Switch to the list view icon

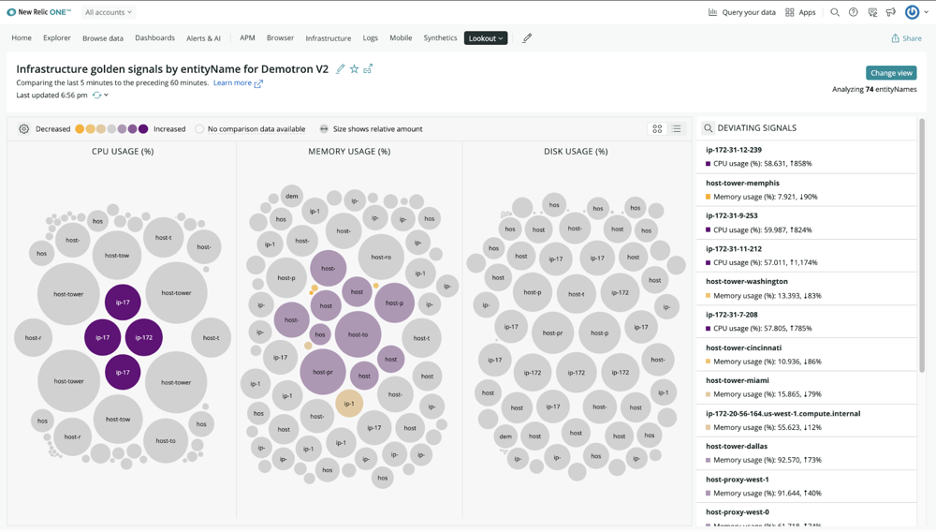(677, 129)
